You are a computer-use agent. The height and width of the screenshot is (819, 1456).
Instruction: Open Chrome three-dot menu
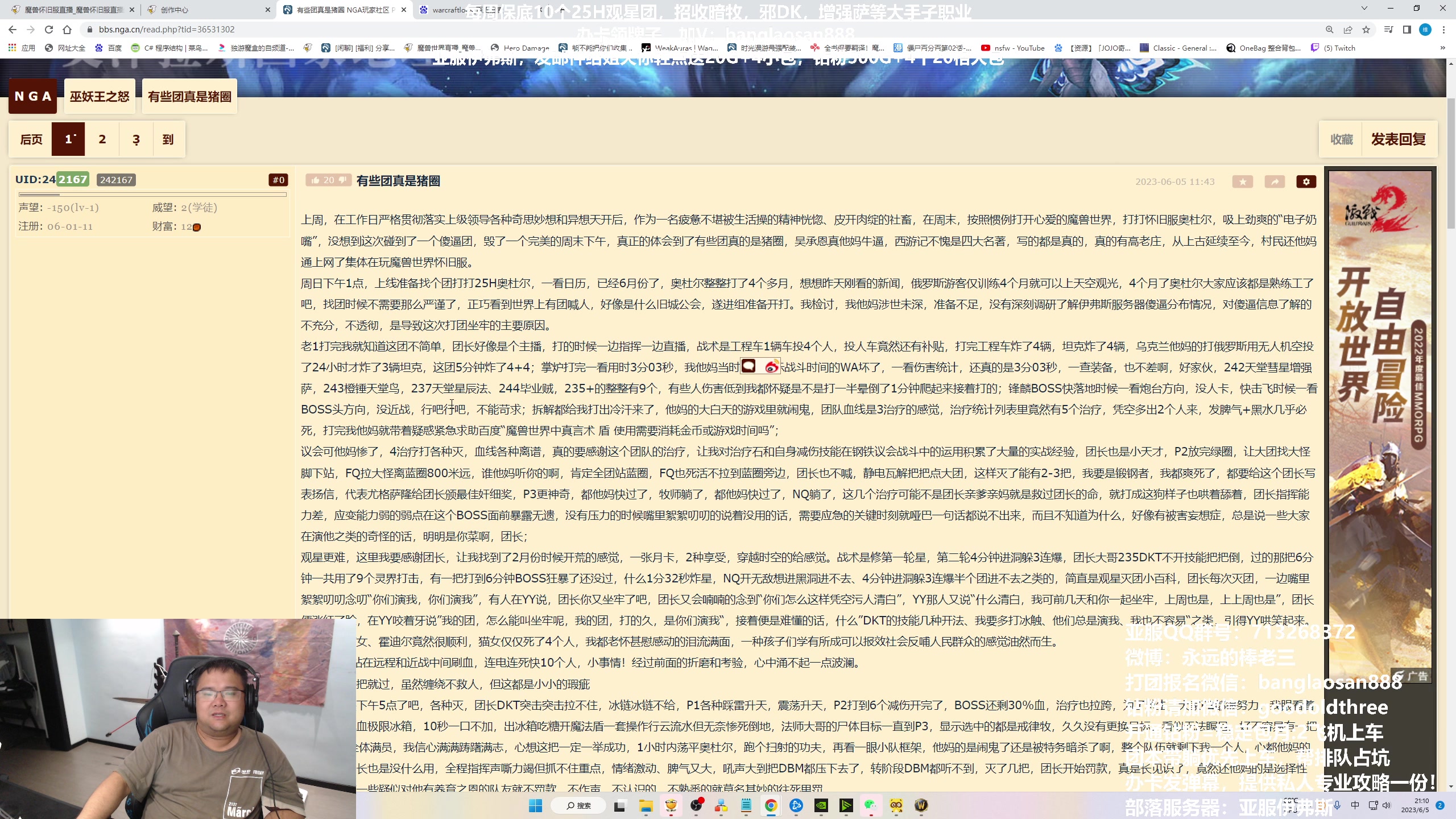coord(1443,30)
